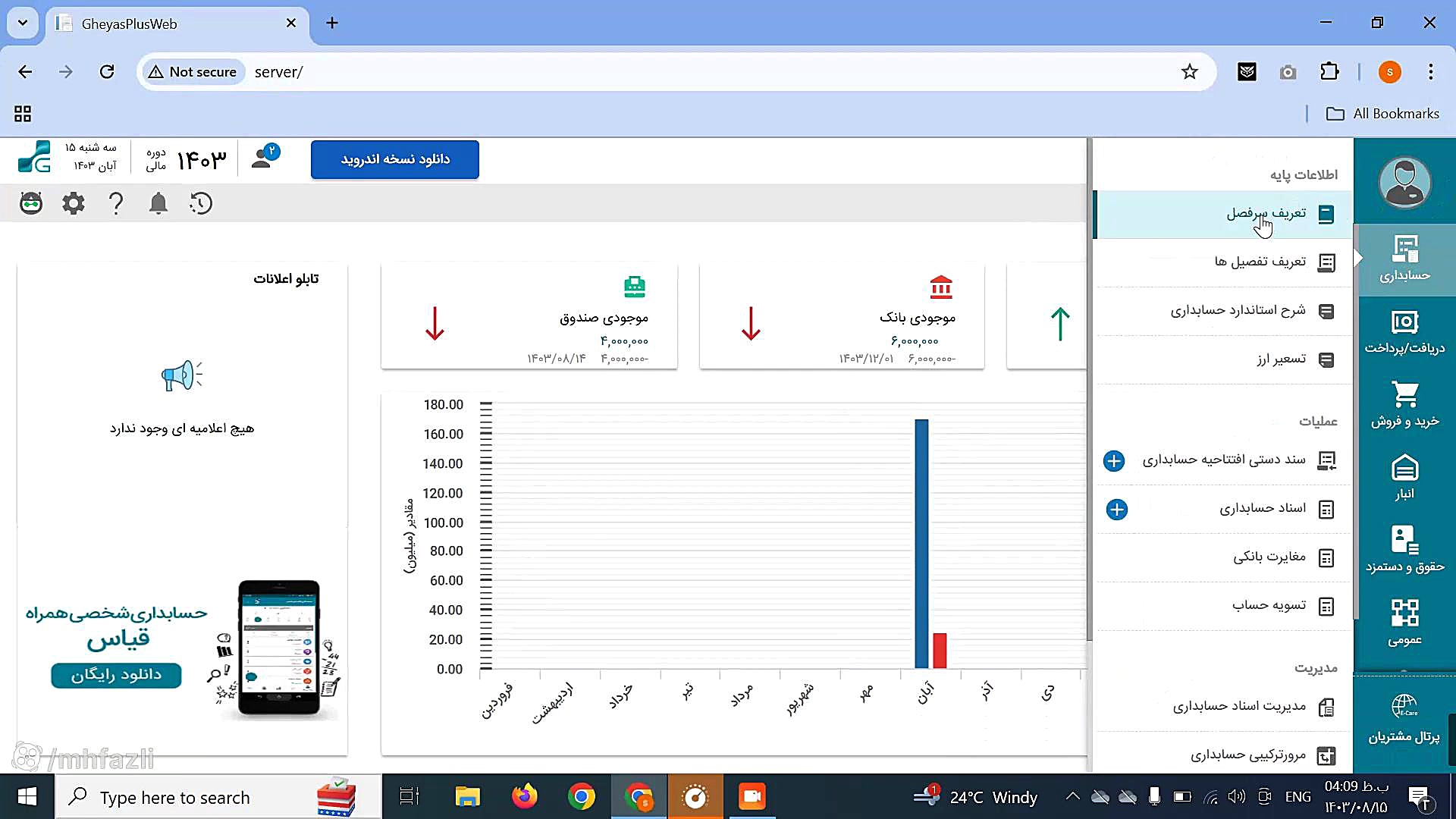Viewport: 1456px width, 819px height.
Task: Click the bank building icon
Action: point(941,287)
